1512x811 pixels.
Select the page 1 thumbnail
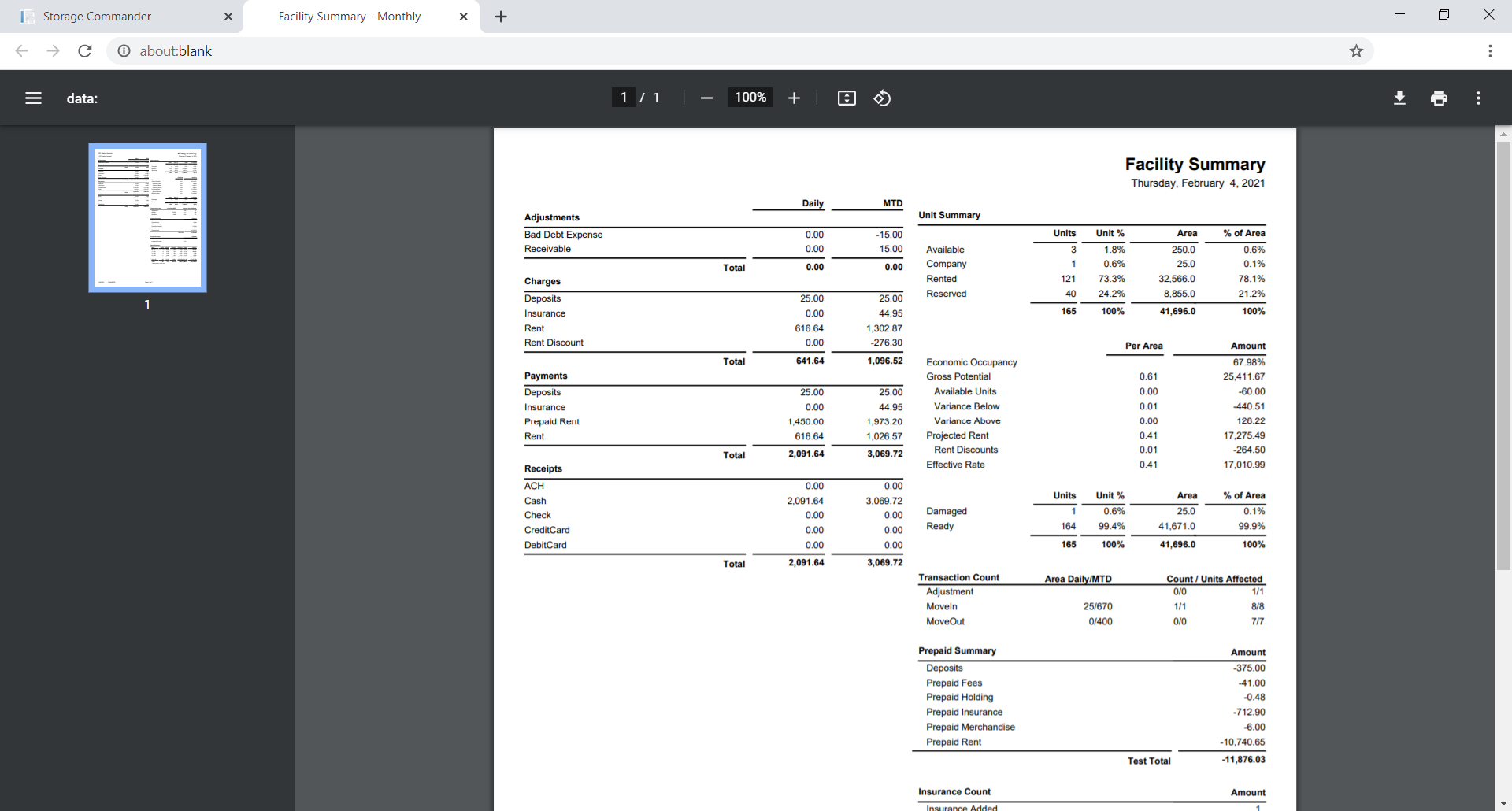click(146, 217)
